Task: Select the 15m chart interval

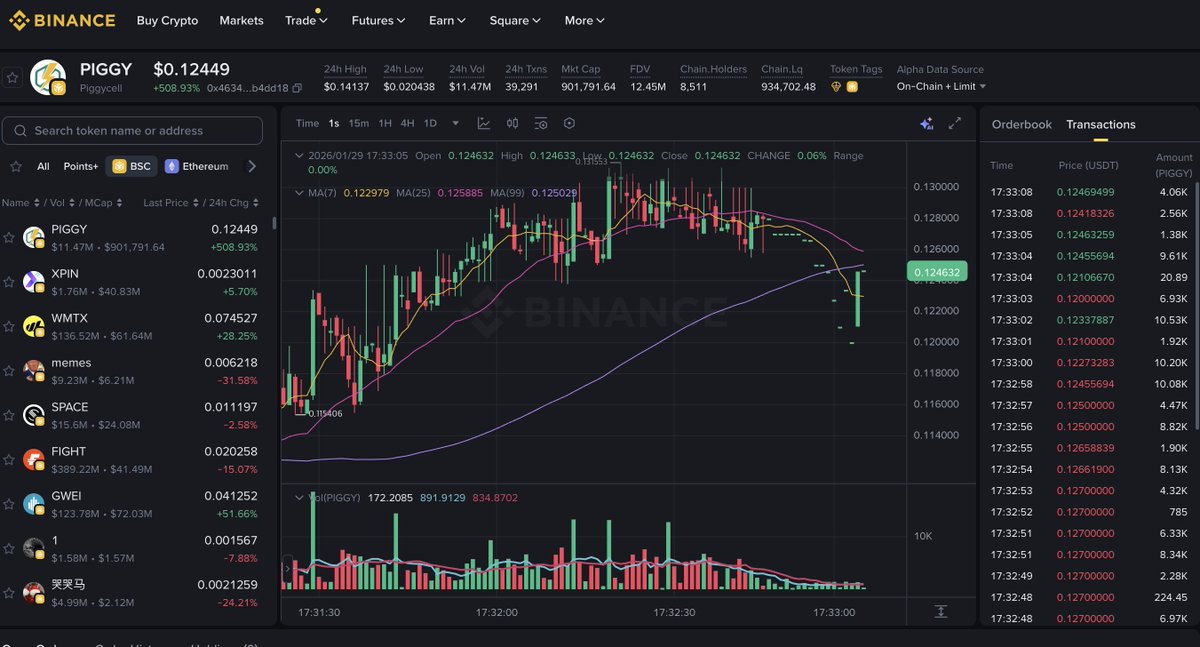Action: pyautogui.click(x=358, y=123)
